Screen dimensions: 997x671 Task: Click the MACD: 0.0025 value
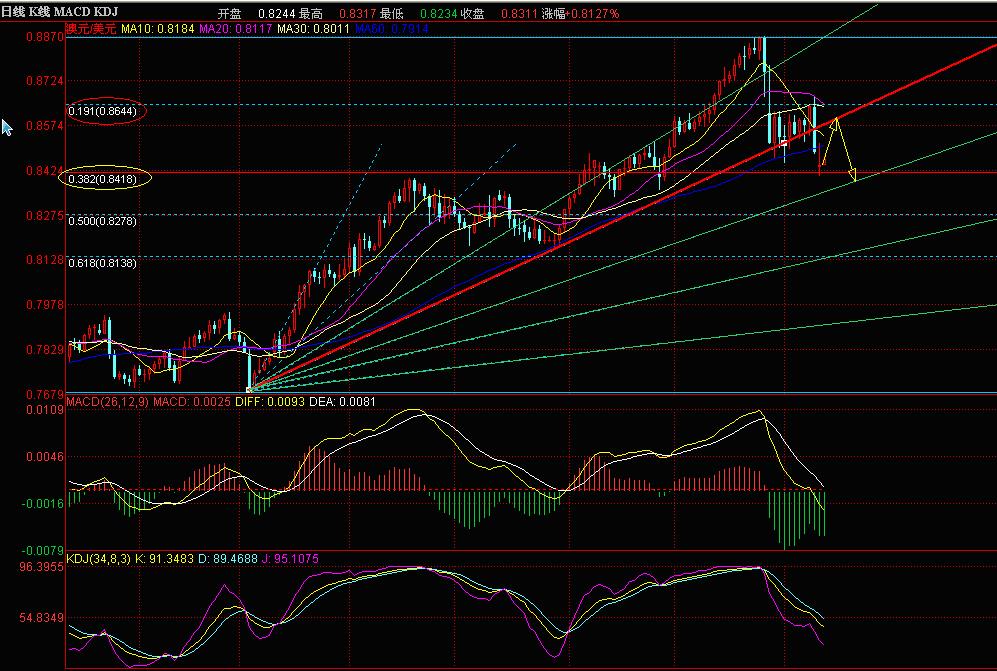pyautogui.click(x=193, y=402)
